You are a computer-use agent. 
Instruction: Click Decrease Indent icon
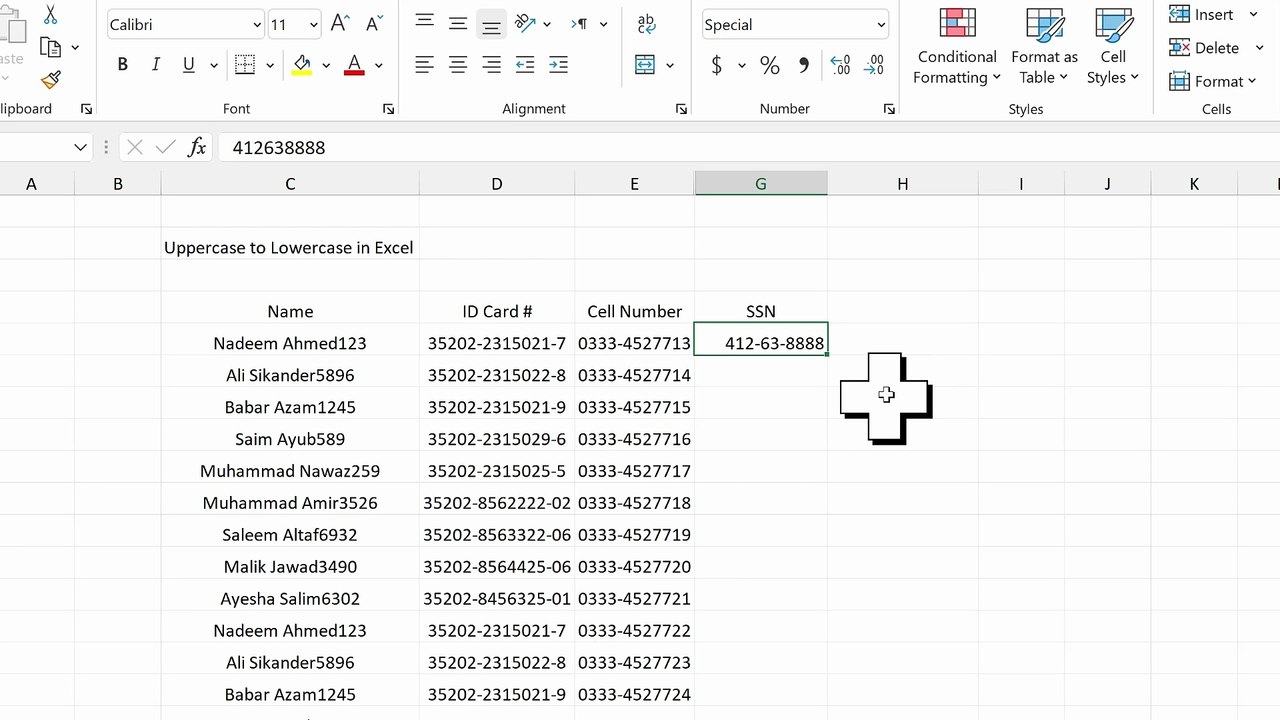(525, 65)
